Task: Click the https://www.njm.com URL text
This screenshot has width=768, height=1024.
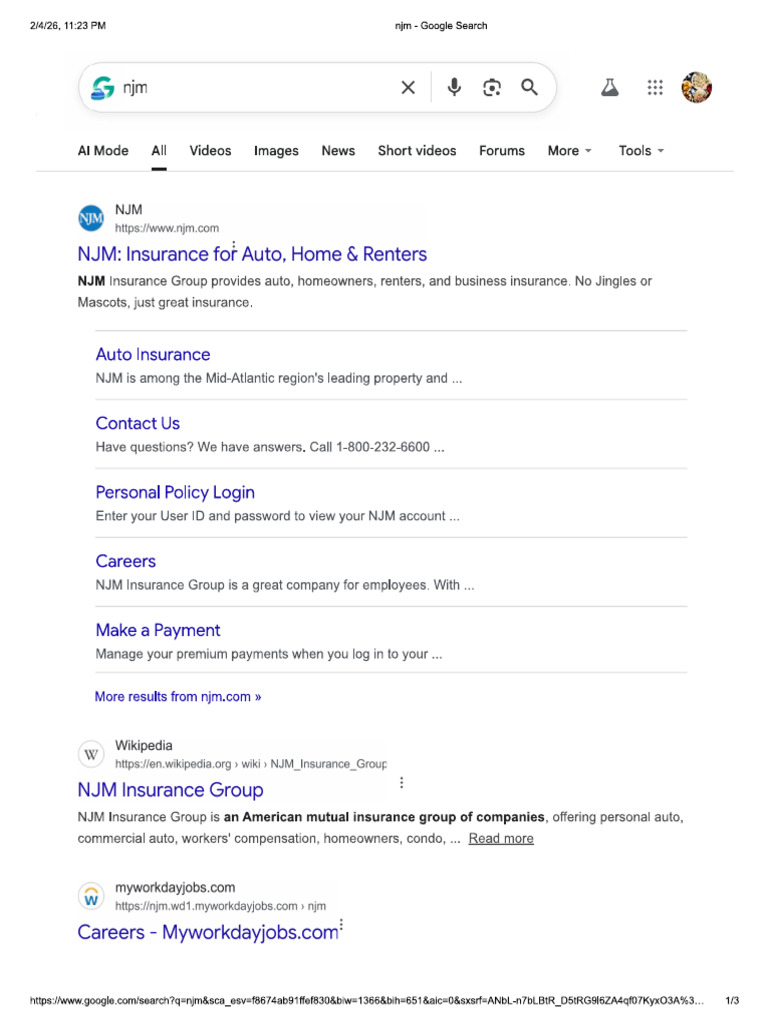Action: [x=167, y=229]
